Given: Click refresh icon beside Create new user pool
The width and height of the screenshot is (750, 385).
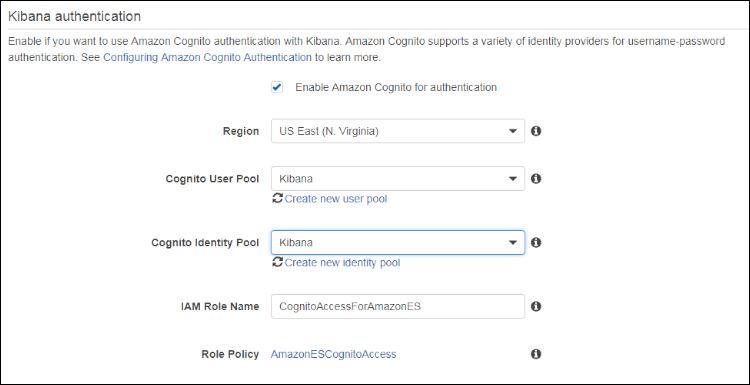Looking at the screenshot, I should 277,198.
